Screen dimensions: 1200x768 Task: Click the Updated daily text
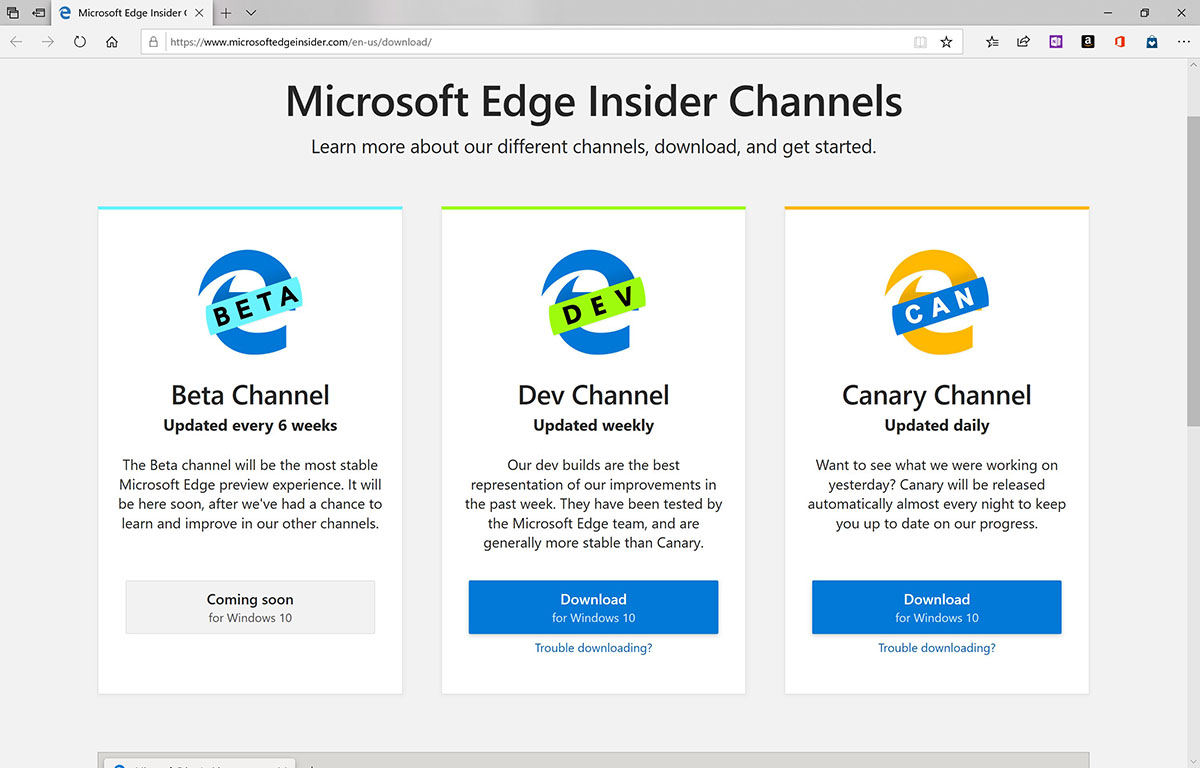click(x=937, y=425)
